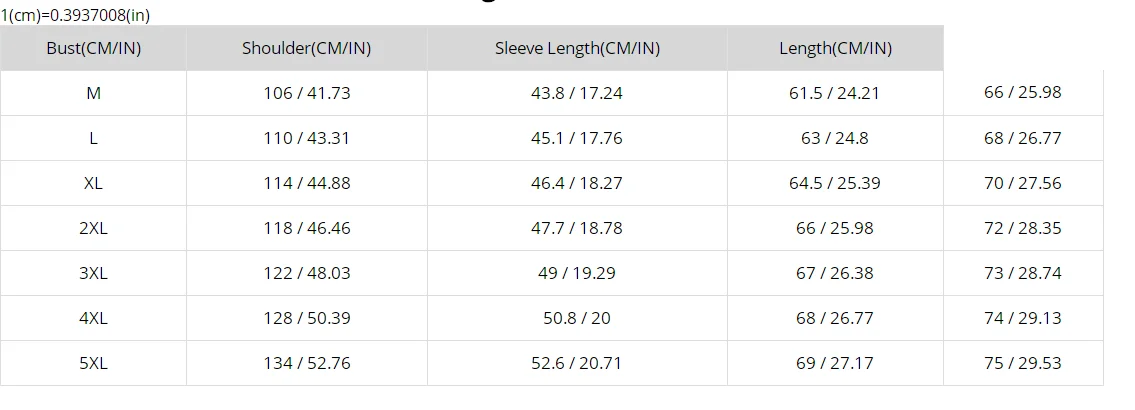Select the L size cell
The width and height of the screenshot is (1135, 410).
pyautogui.click(x=93, y=138)
